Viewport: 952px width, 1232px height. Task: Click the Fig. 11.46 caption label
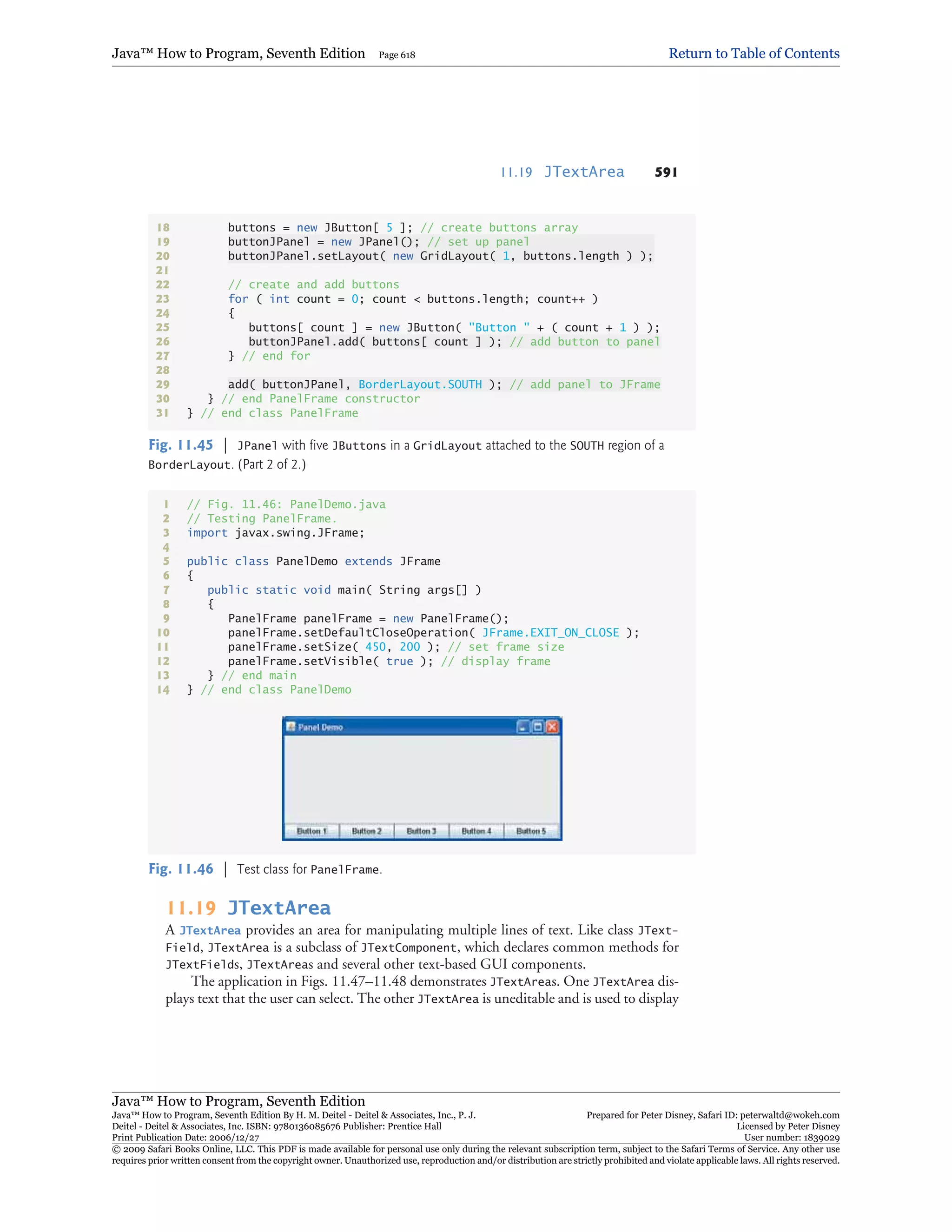(180, 869)
